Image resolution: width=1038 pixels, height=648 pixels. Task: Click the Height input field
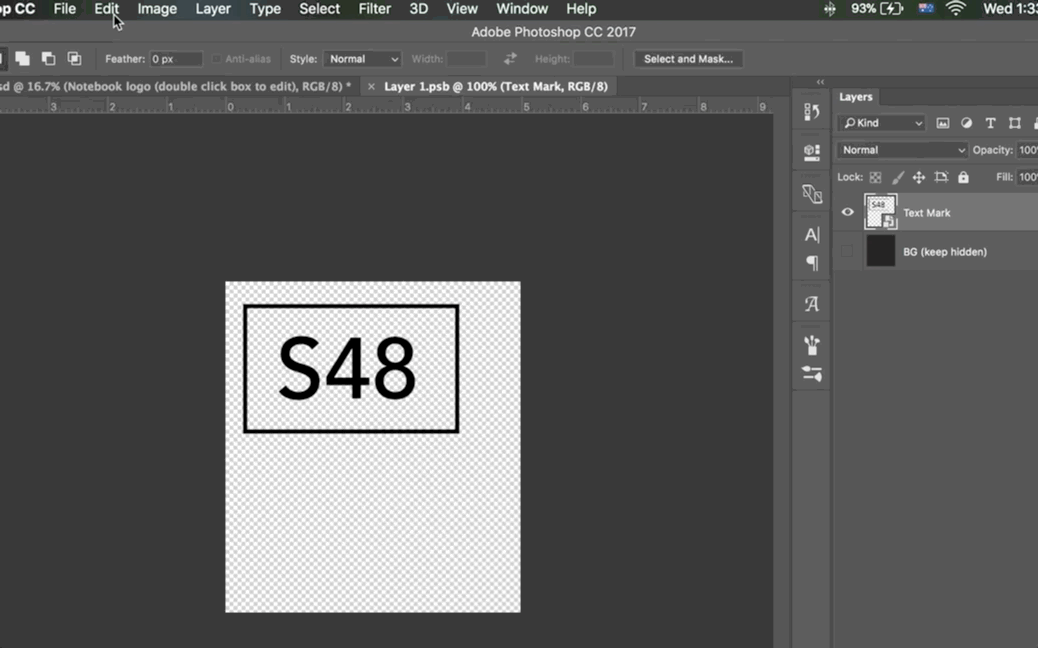593,59
